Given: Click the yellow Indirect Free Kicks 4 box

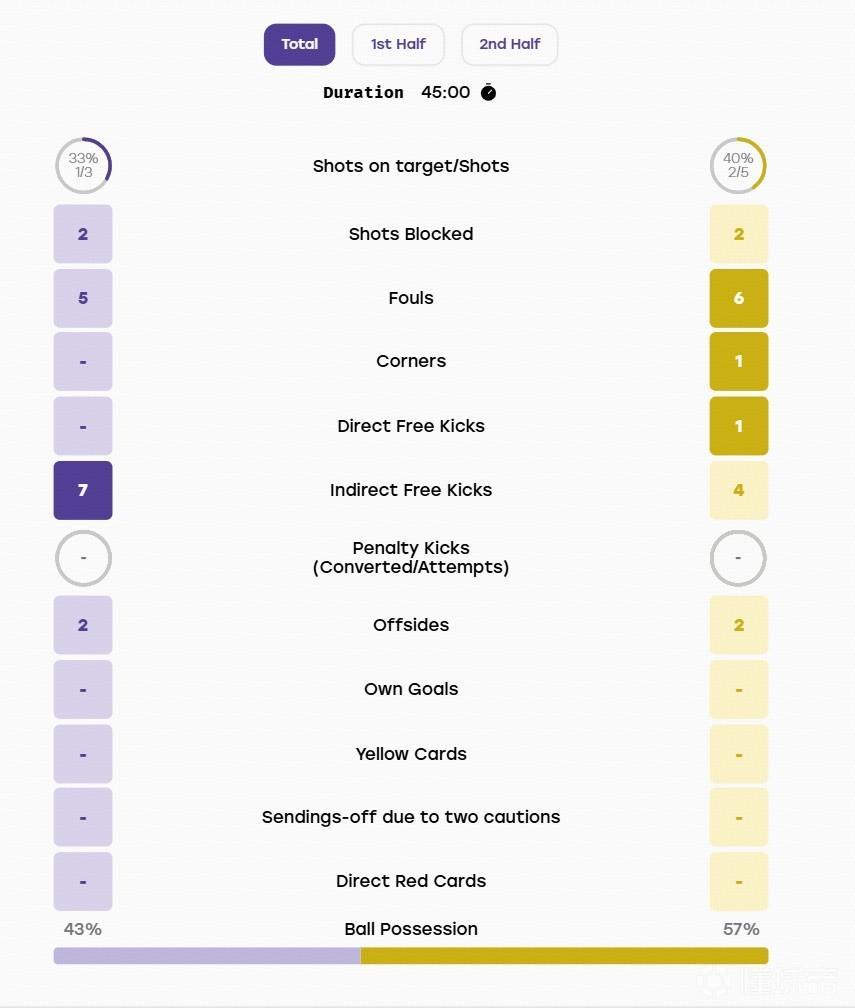Looking at the screenshot, I should [739, 490].
